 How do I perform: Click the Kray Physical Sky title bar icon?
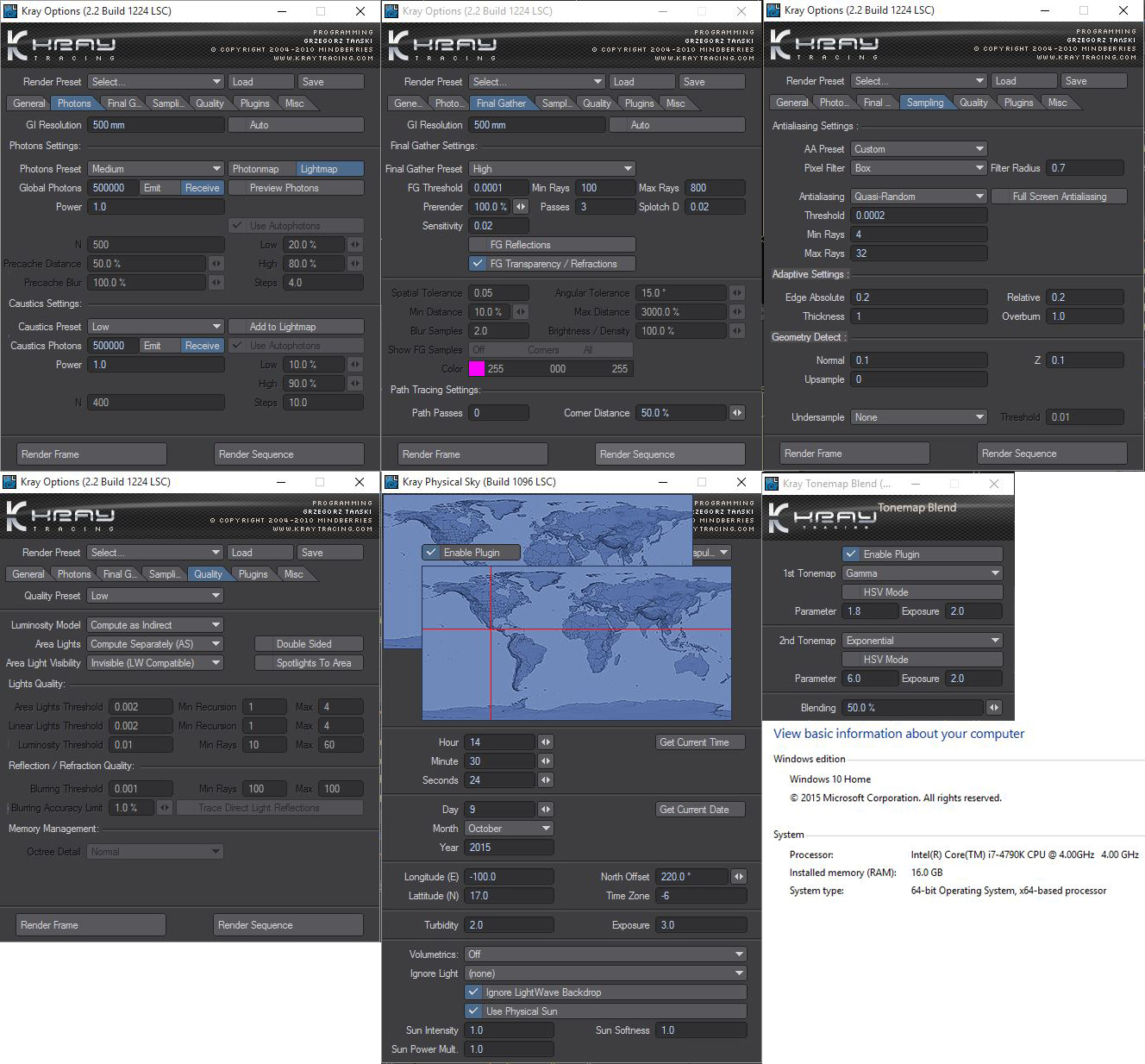(392, 482)
